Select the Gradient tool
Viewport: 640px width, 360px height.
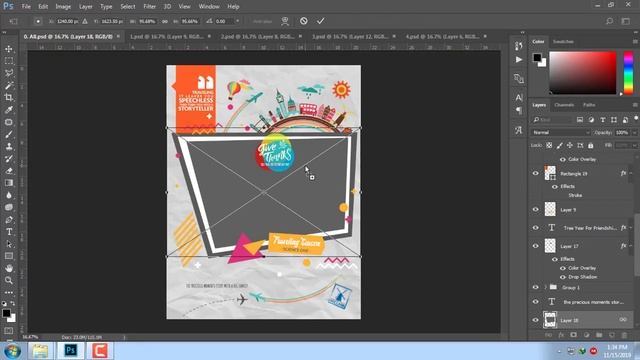9,183
